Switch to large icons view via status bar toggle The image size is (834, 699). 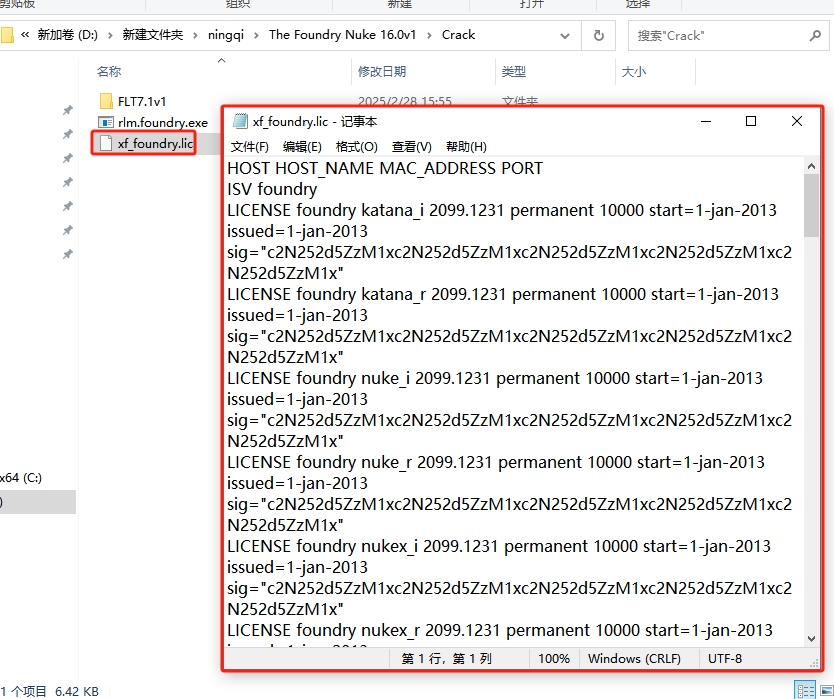(x=826, y=689)
